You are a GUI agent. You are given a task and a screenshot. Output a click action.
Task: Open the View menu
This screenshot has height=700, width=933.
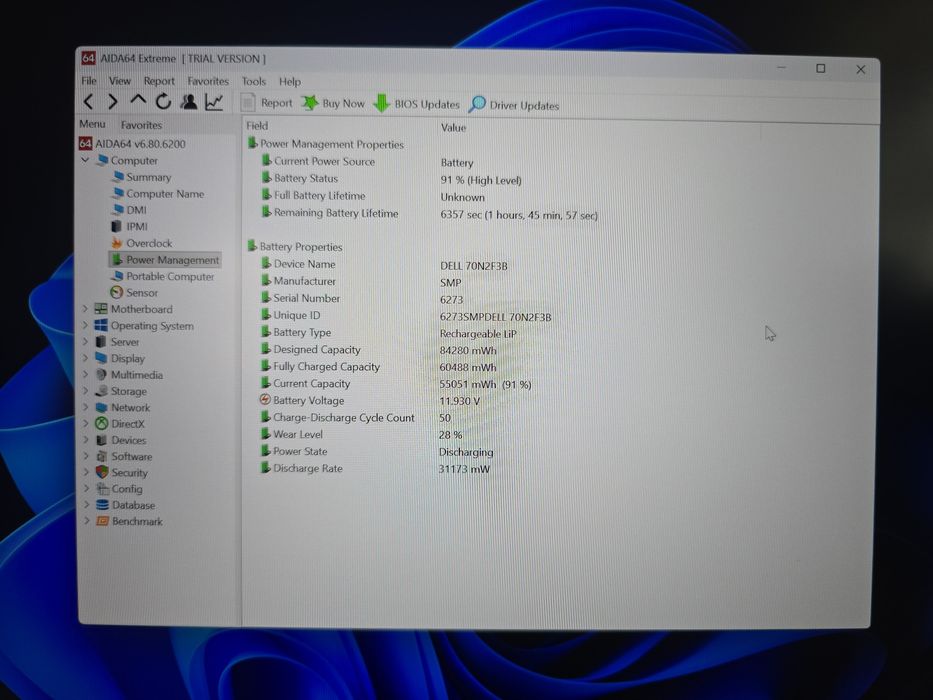point(120,80)
